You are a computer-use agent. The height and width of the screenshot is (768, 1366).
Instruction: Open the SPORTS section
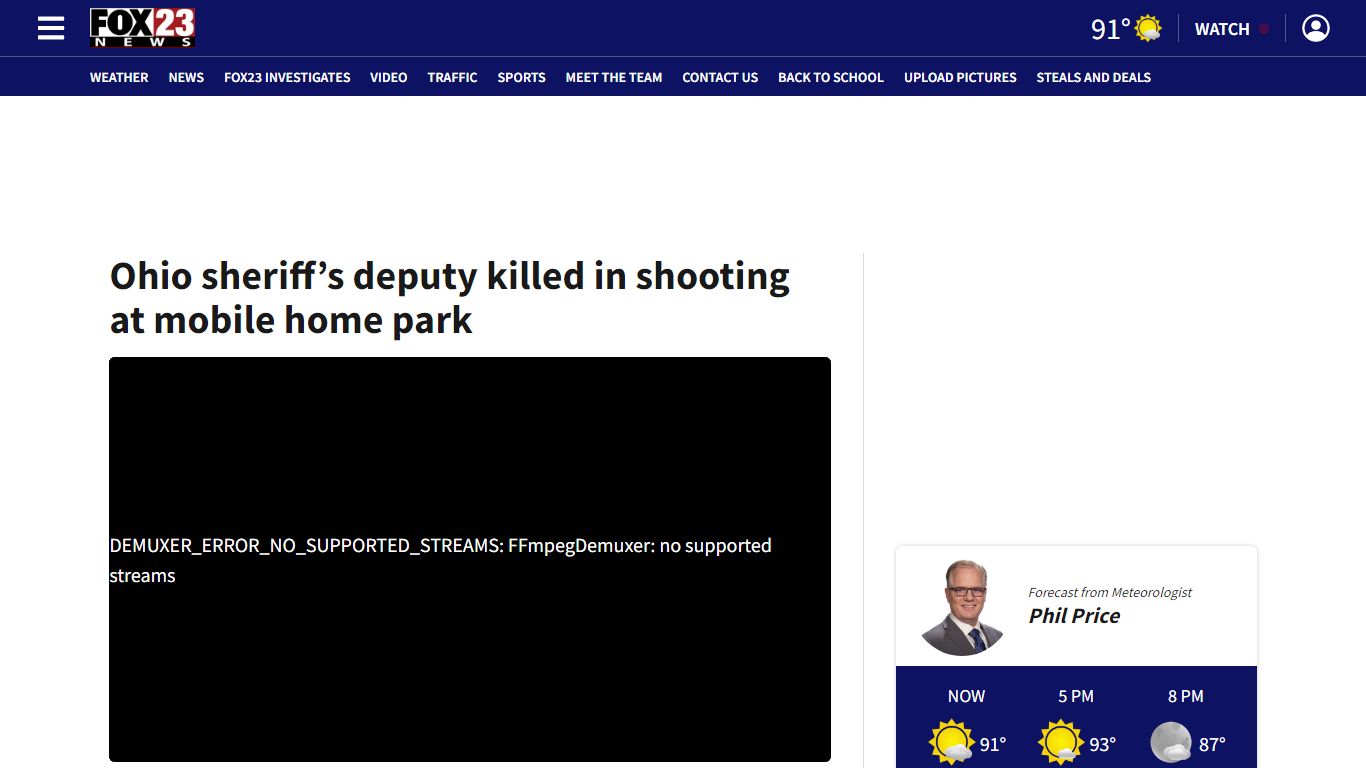pyautogui.click(x=521, y=77)
